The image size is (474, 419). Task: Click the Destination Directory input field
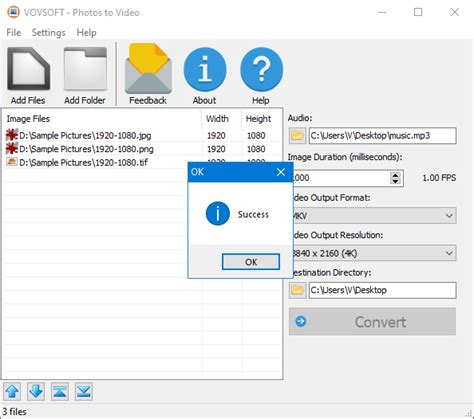[382, 290]
